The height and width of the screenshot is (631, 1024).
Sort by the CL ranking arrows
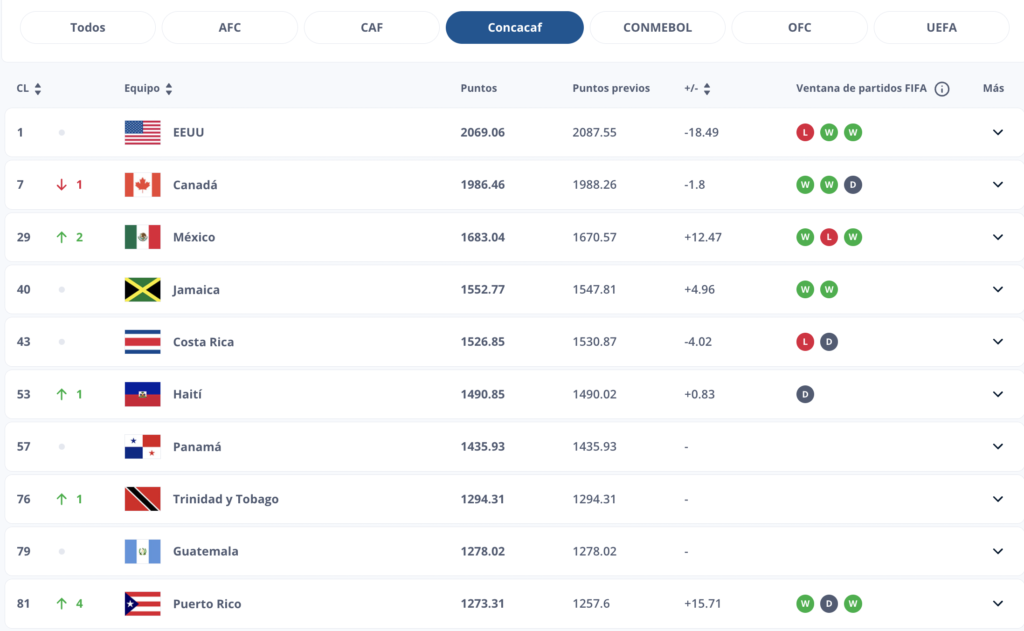pyautogui.click(x=38, y=89)
